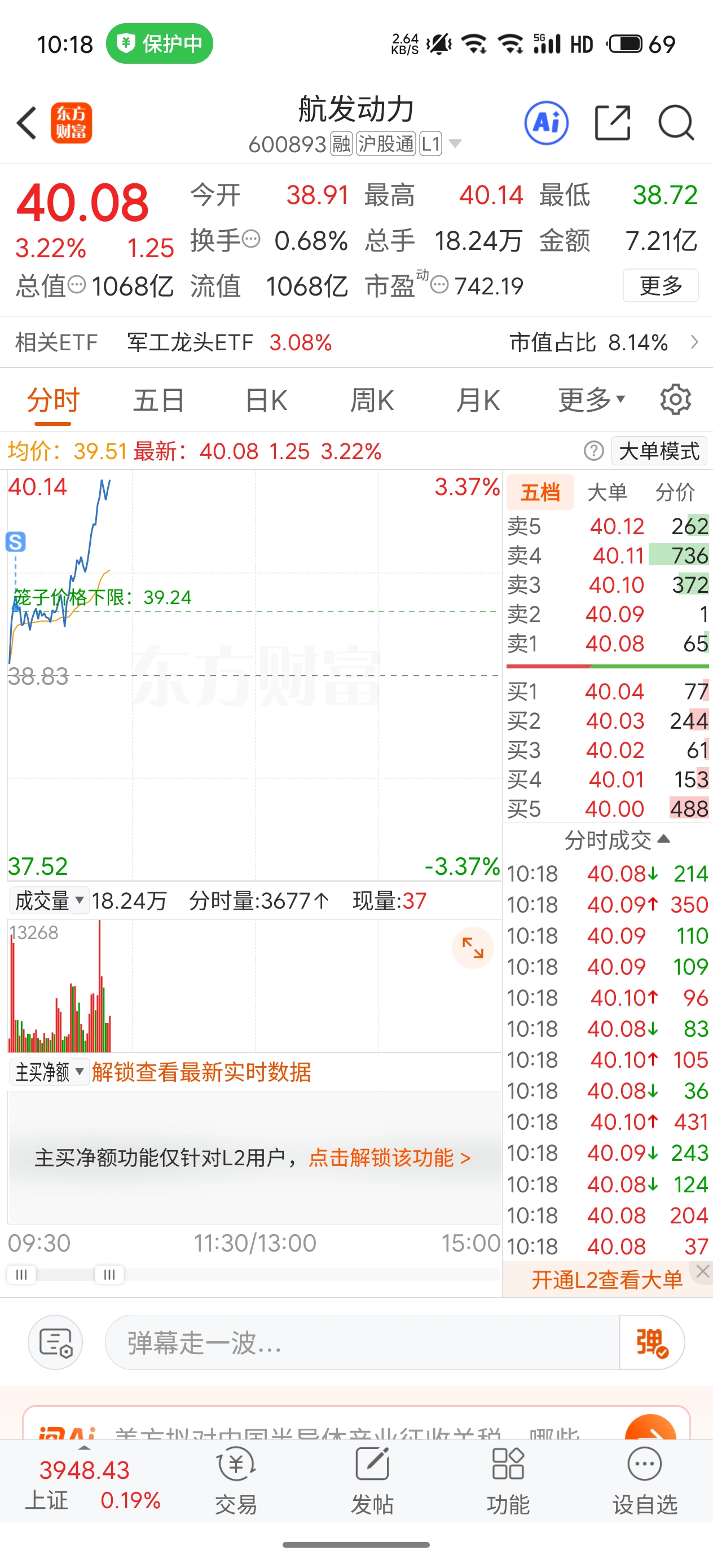Expand the 上证 index bar arrow
Viewport: 713px width, 1568px height.
(85, 1447)
